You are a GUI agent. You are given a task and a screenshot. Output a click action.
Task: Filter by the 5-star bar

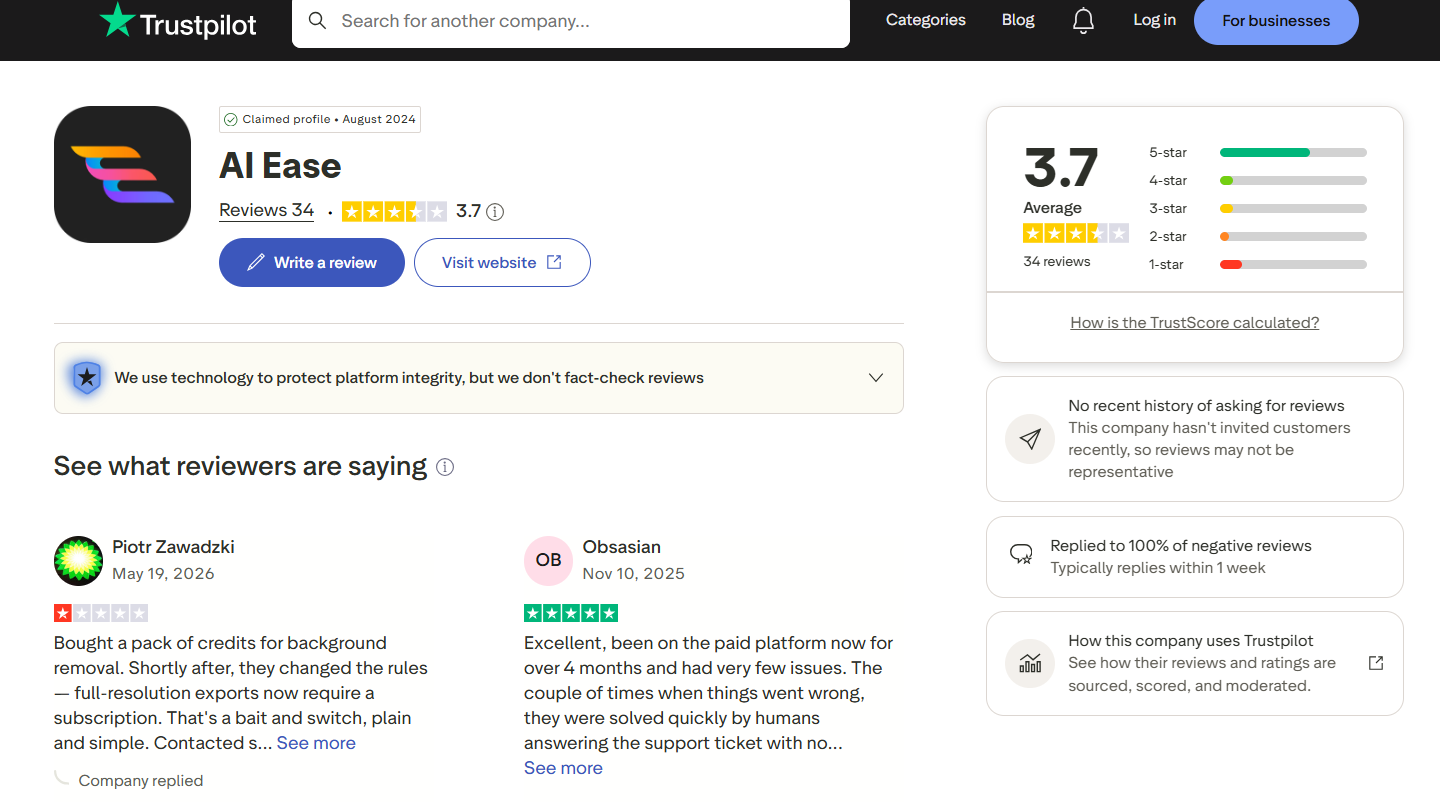(1258, 153)
